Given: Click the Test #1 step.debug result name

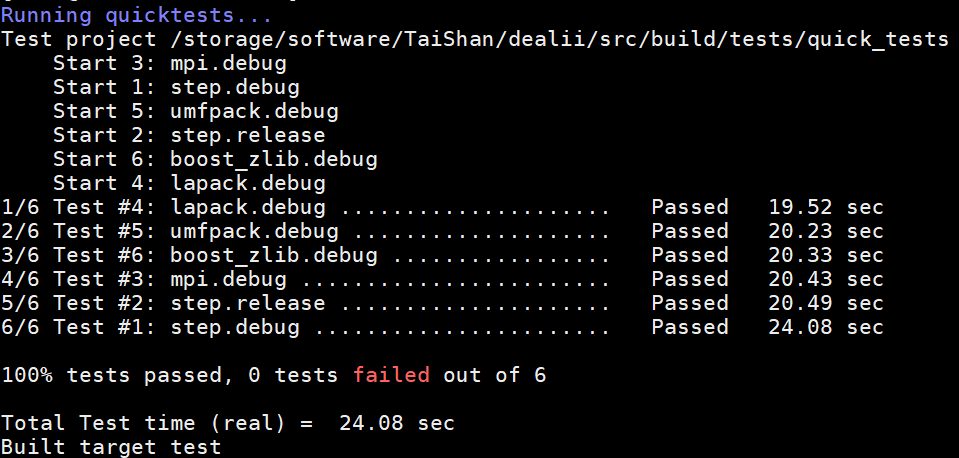Looking at the screenshot, I should tap(235, 327).
